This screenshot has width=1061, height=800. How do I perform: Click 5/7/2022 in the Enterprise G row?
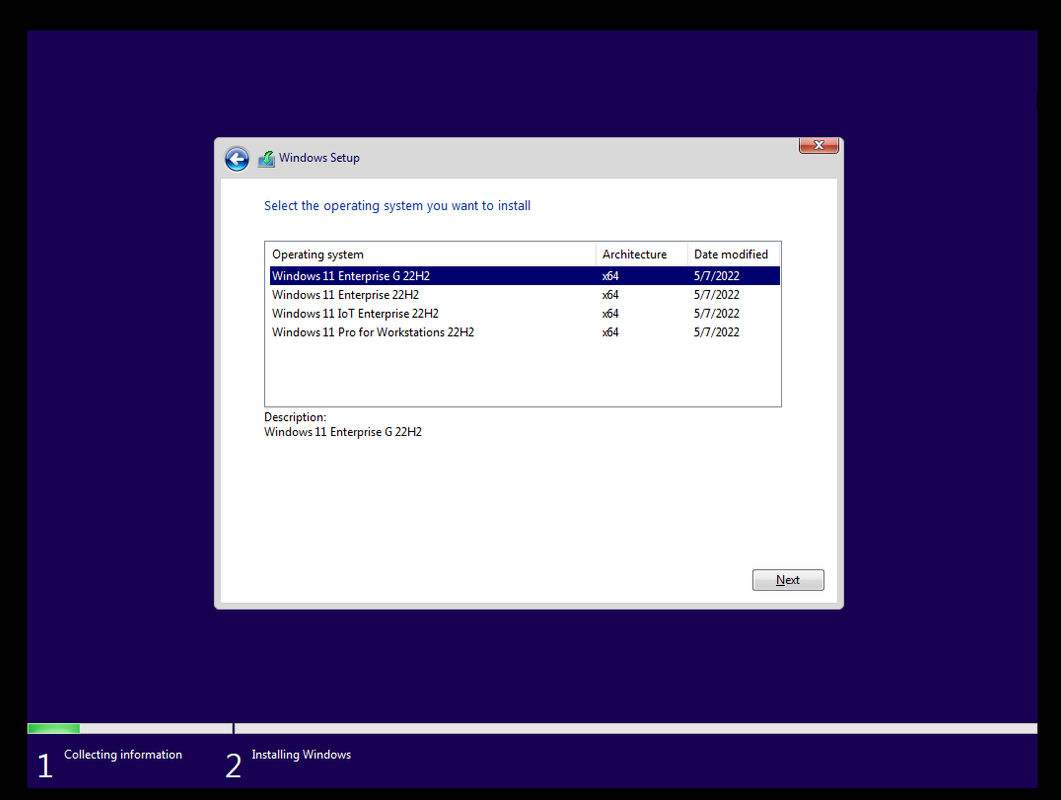(716, 275)
